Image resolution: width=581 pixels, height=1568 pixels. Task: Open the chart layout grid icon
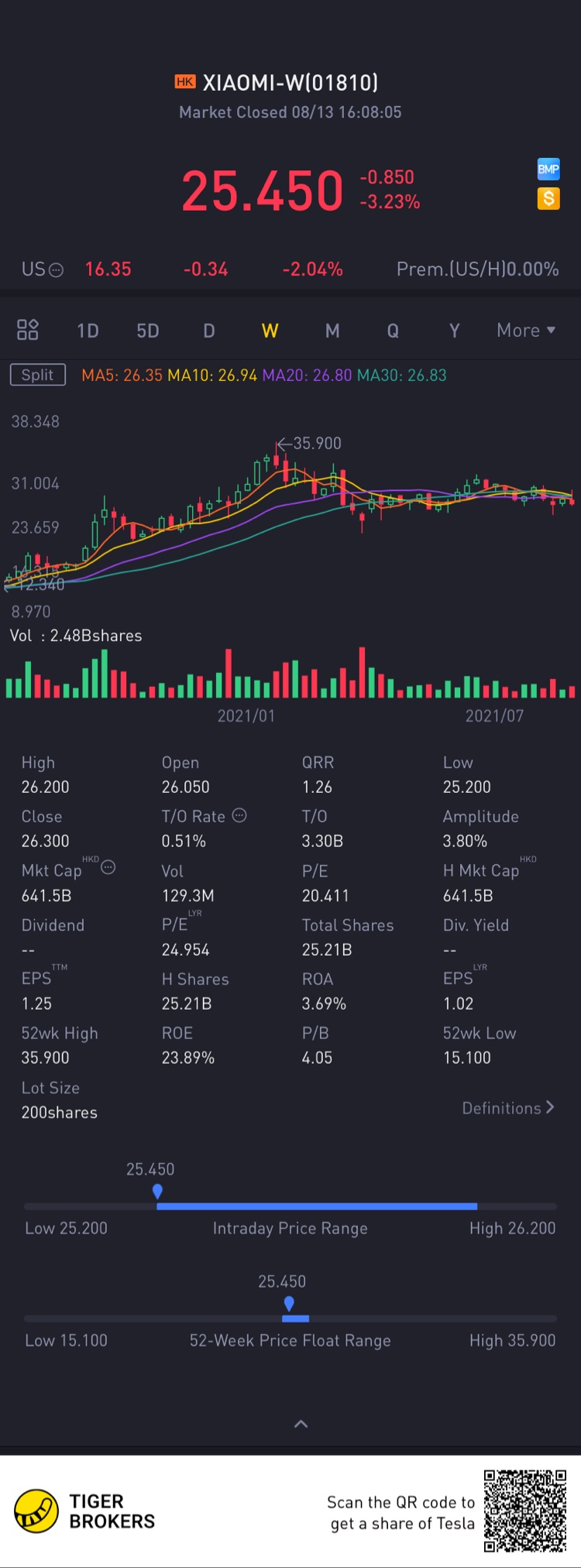click(x=28, y=330)
